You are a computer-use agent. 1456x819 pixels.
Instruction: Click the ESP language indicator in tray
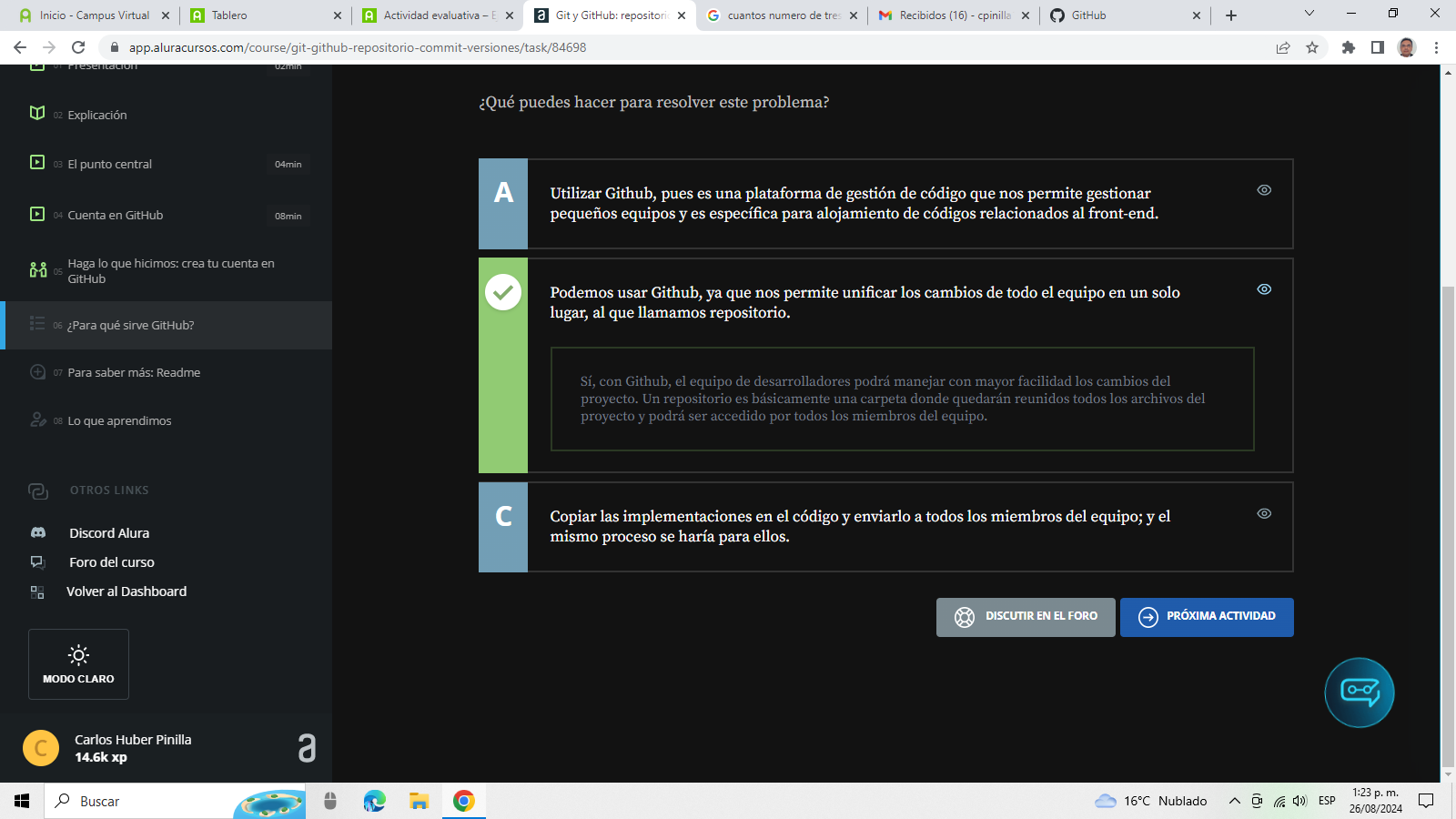pos(1327,801)
